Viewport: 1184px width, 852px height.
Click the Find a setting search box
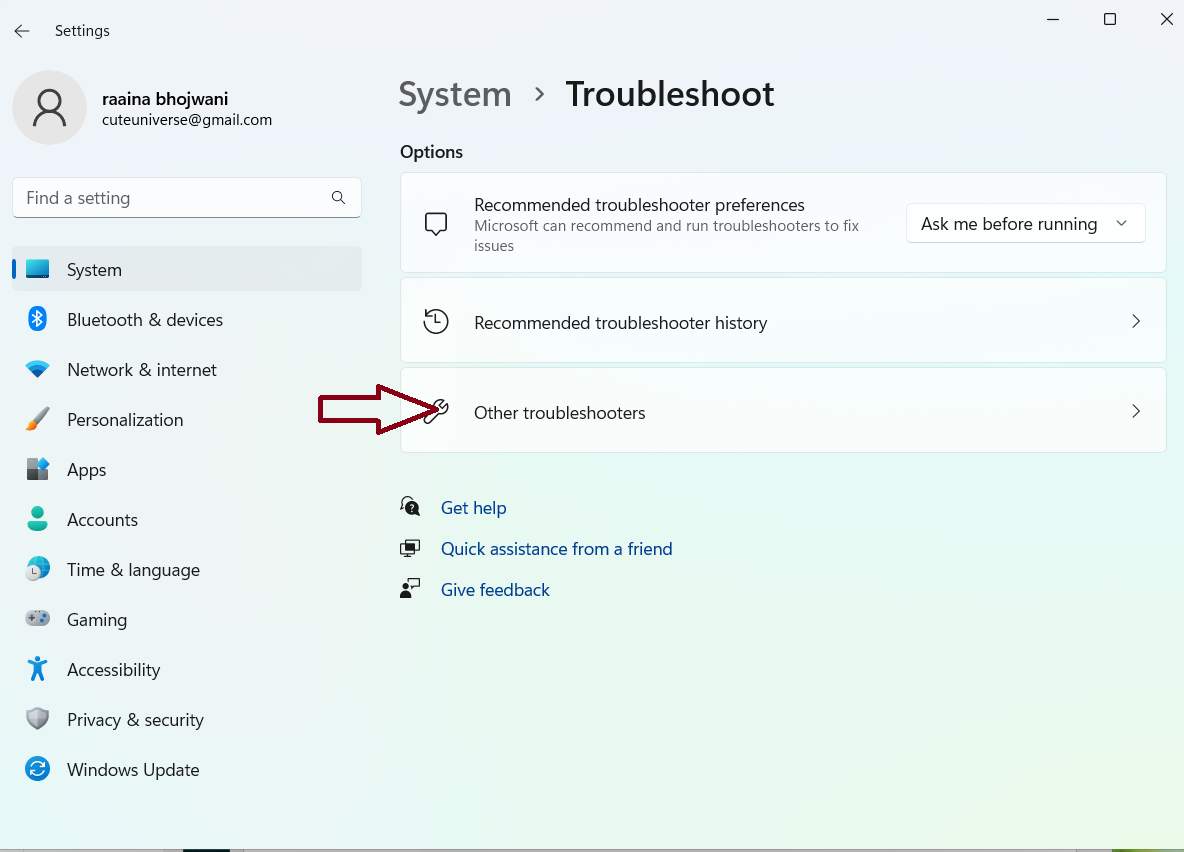tap(175, 198)
